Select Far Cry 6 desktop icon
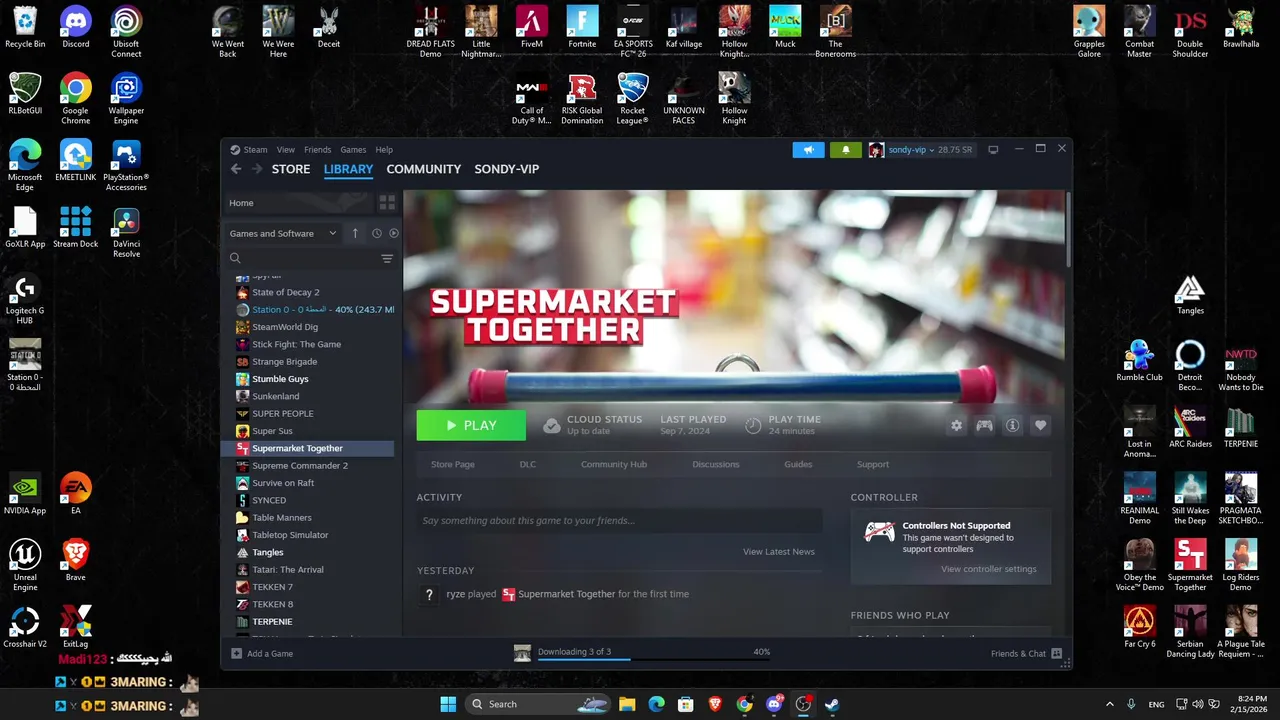The width and height of the screenshot is (1280, 720). click(x=1140, y=627)
